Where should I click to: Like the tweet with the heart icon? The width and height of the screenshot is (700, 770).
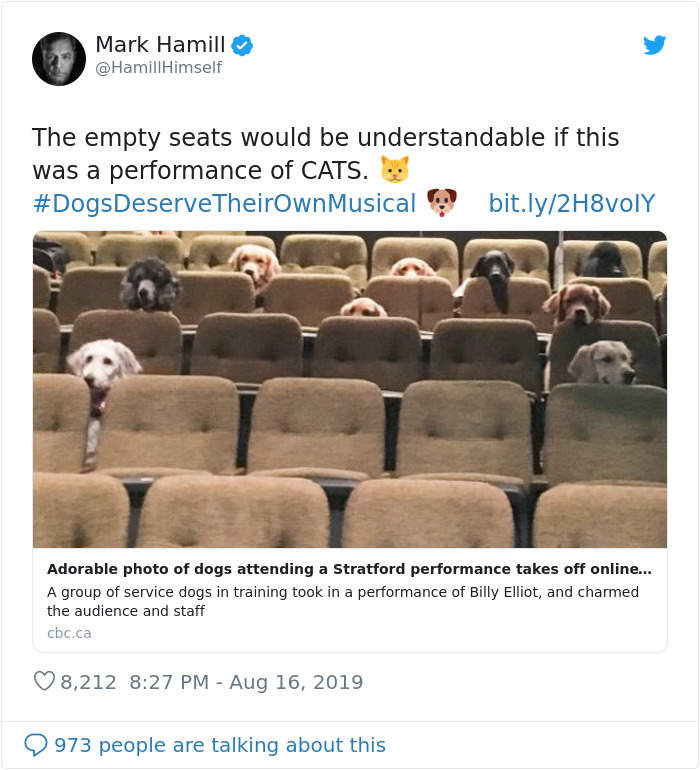44,682
